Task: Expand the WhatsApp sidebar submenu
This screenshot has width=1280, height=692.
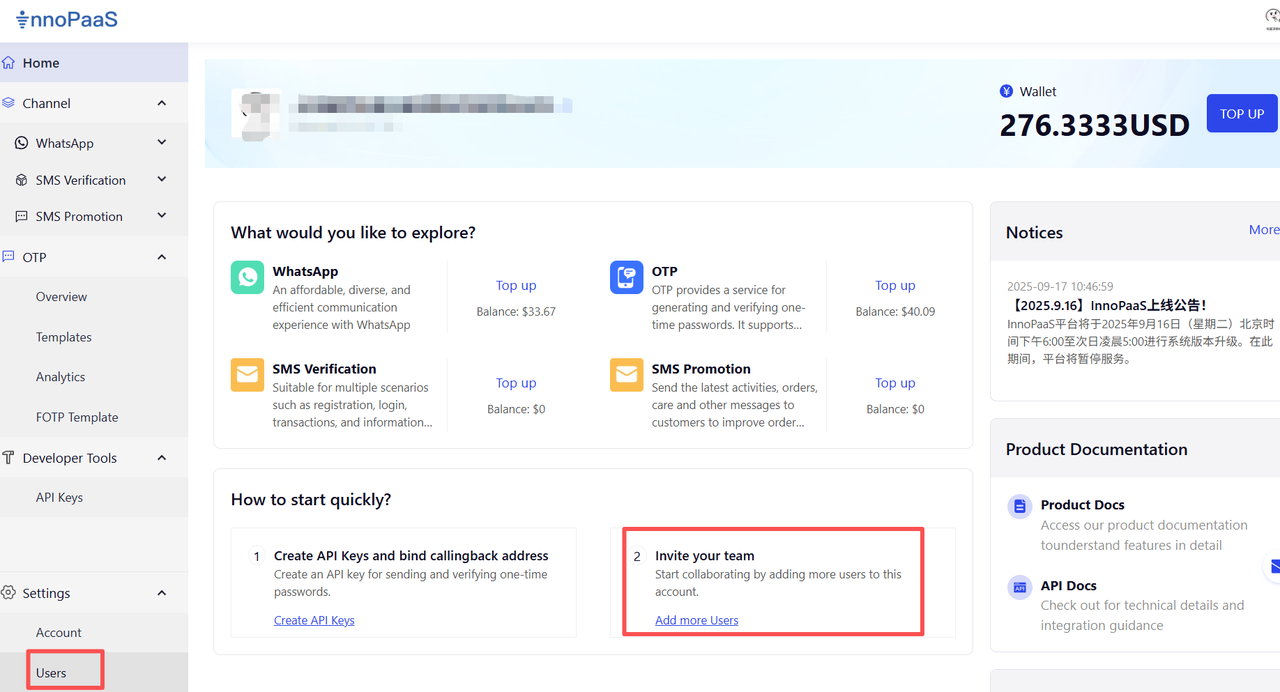Action: point(162,143)
